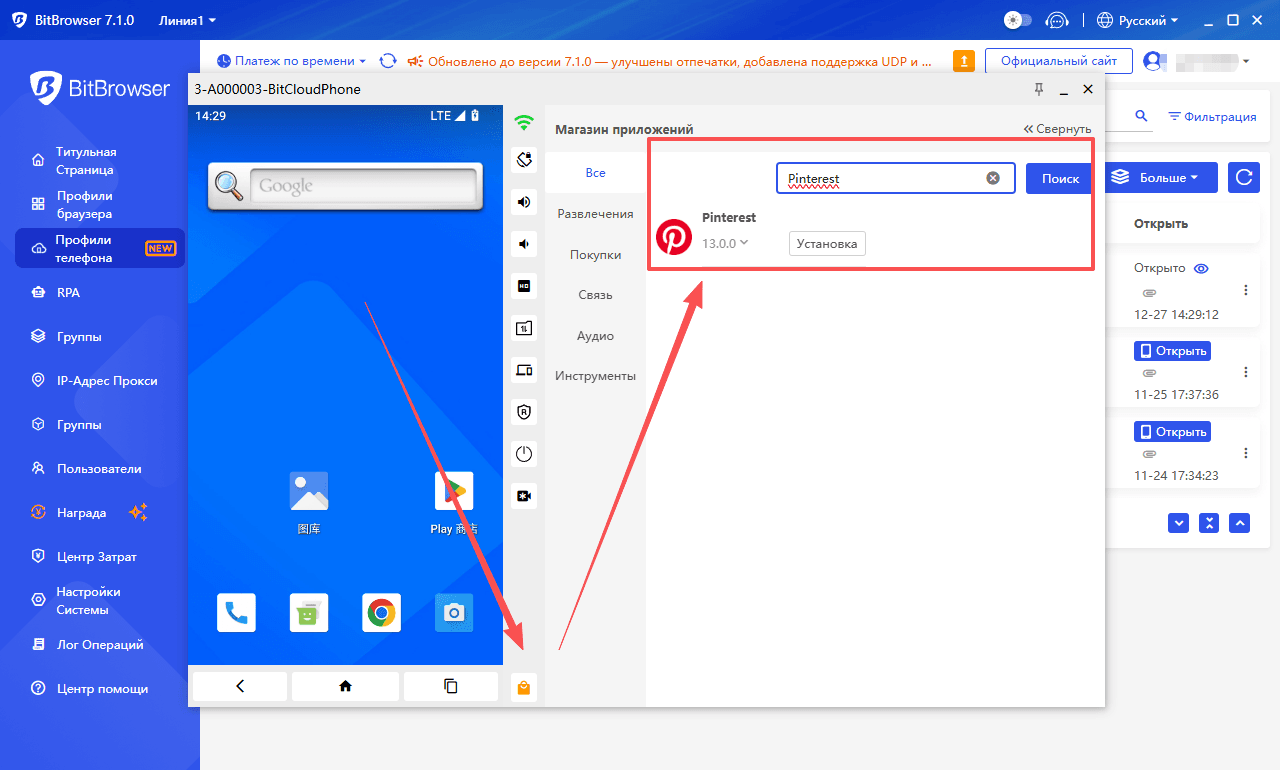Rotate the cloud phone screen
Image resolution: width=1280 pixels, height=770 pixels.
[524, 160]
